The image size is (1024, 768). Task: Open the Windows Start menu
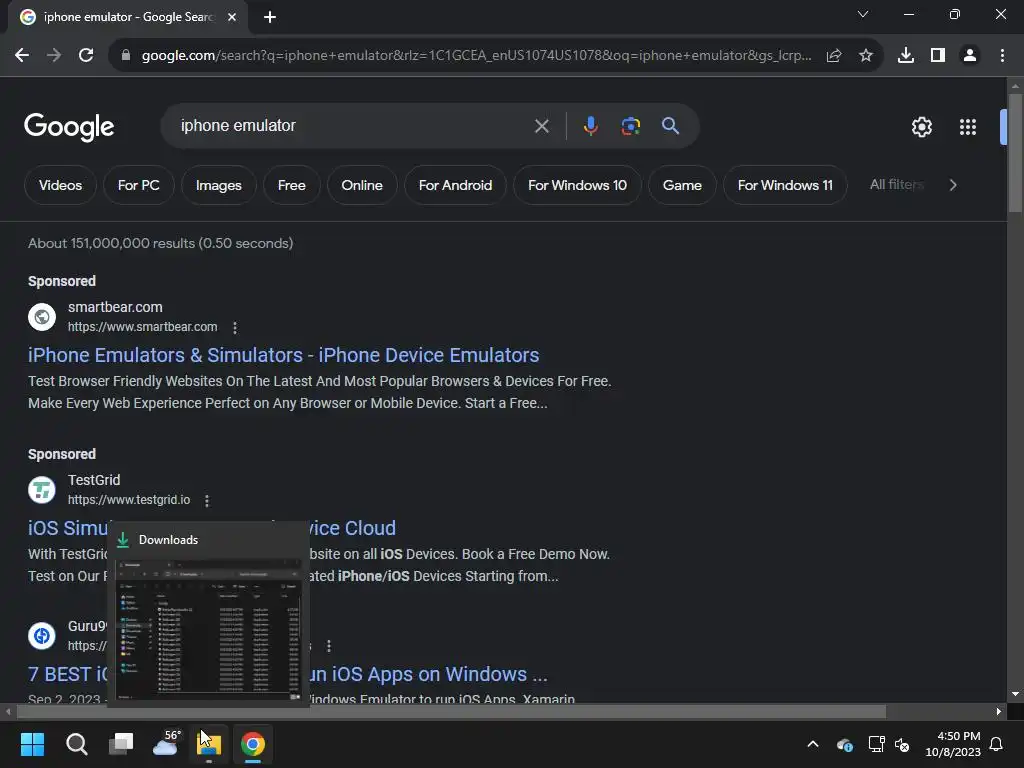[32, 744]
